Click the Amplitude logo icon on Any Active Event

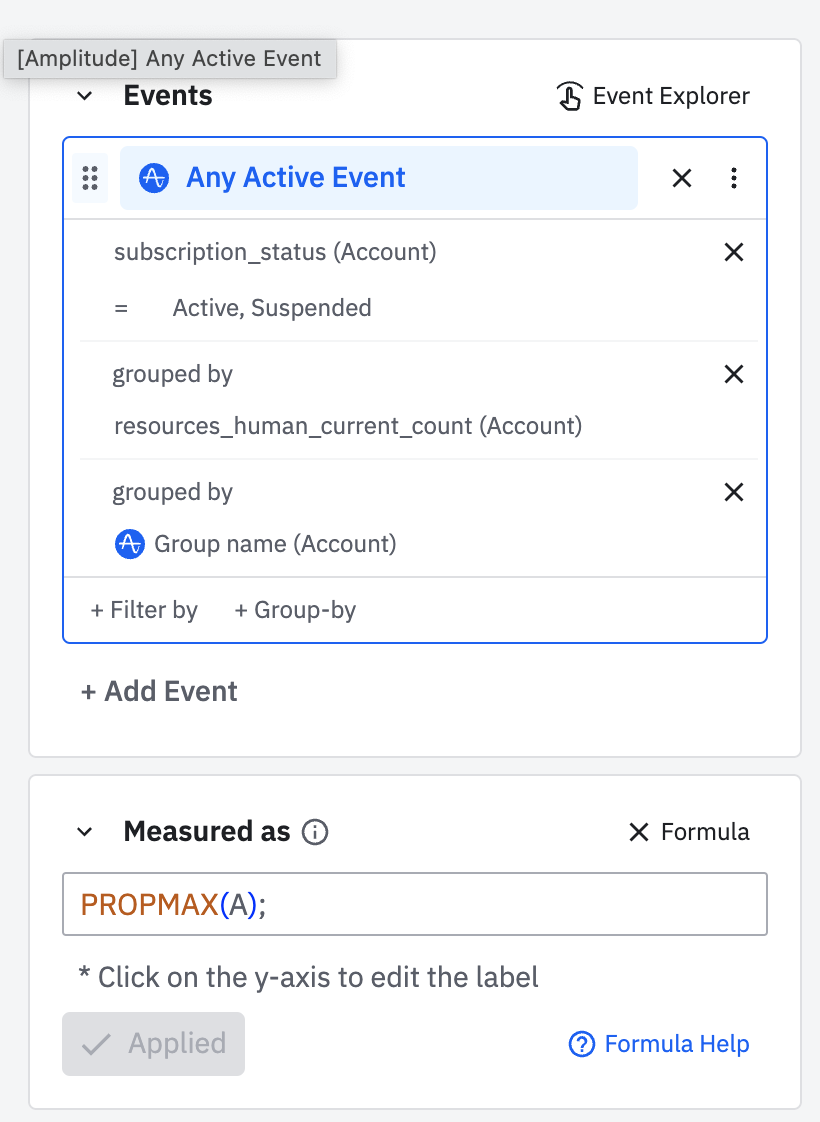[x=153, y=178]
